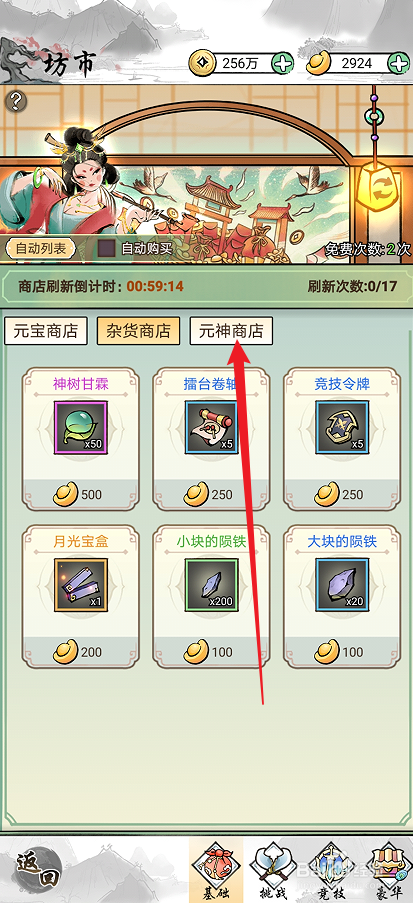Viewport: 413px width, 903px height.
Task: Select the 小块的陨铁 item icon
Action: point(211,585)
